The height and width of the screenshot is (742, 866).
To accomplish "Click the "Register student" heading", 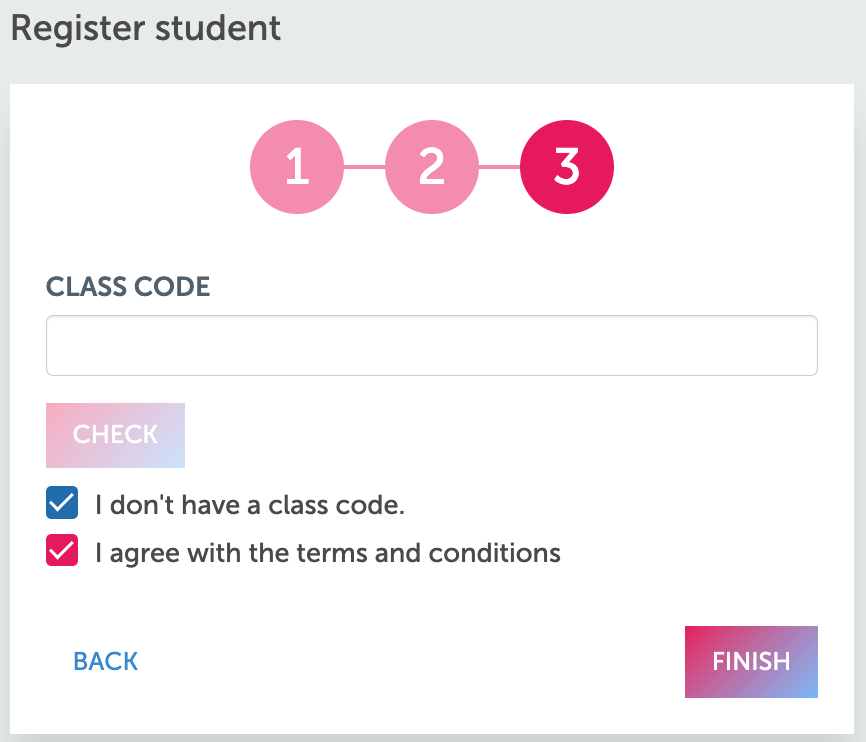I will (x=146, y=28).
